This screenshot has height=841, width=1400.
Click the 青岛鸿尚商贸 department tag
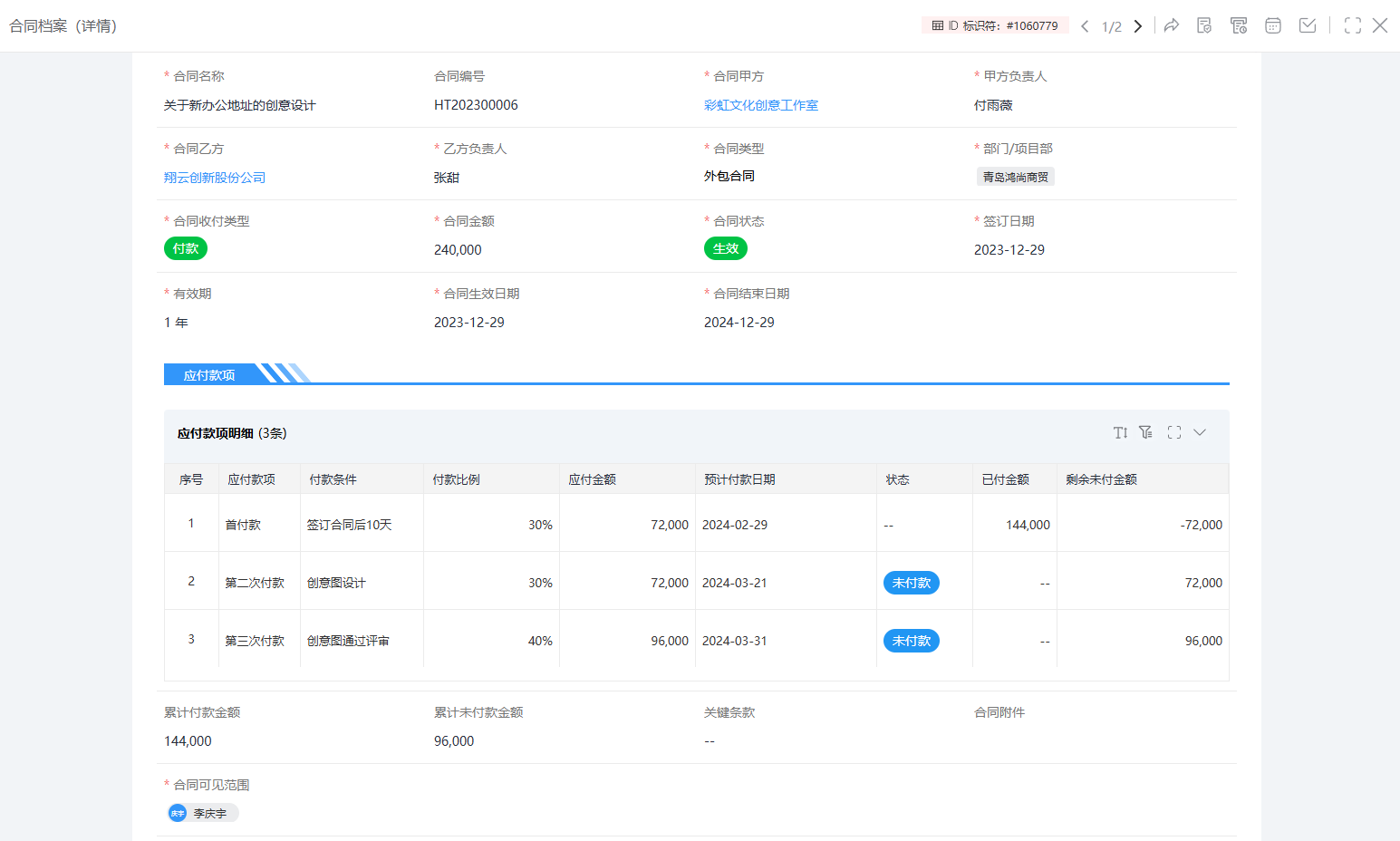point(1015,178)
